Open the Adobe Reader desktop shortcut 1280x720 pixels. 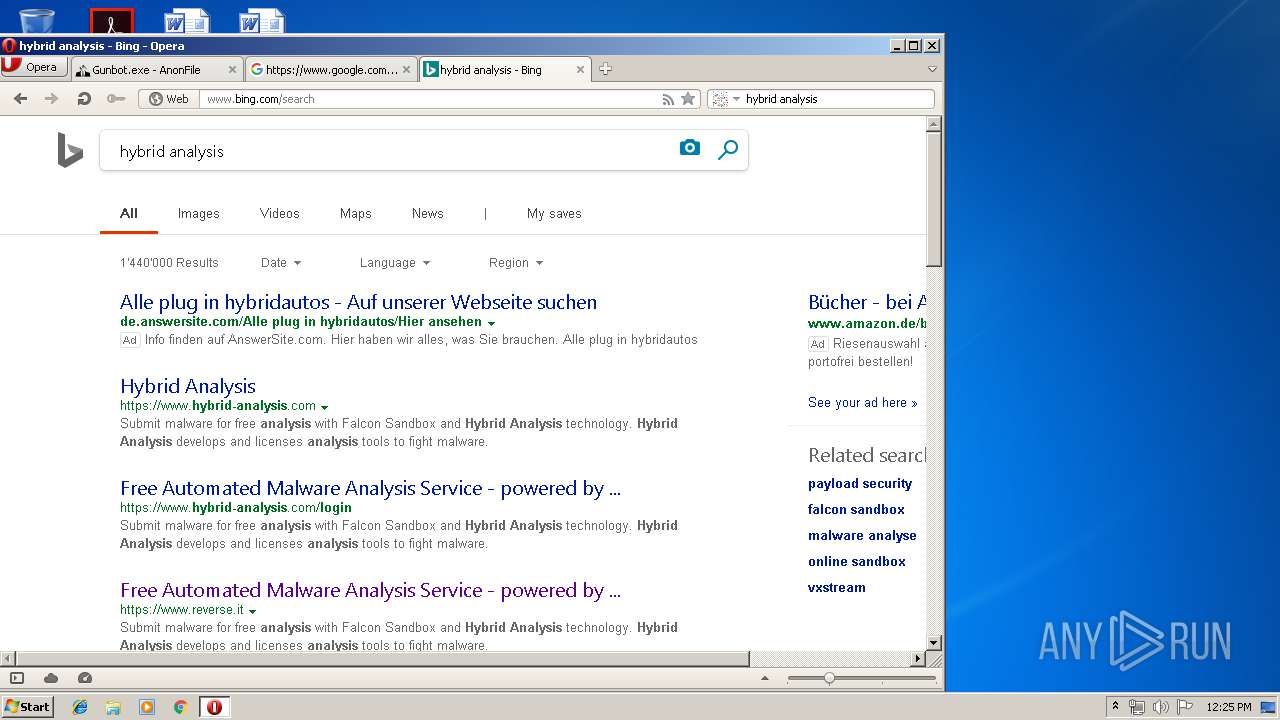(x=112, y=20)
